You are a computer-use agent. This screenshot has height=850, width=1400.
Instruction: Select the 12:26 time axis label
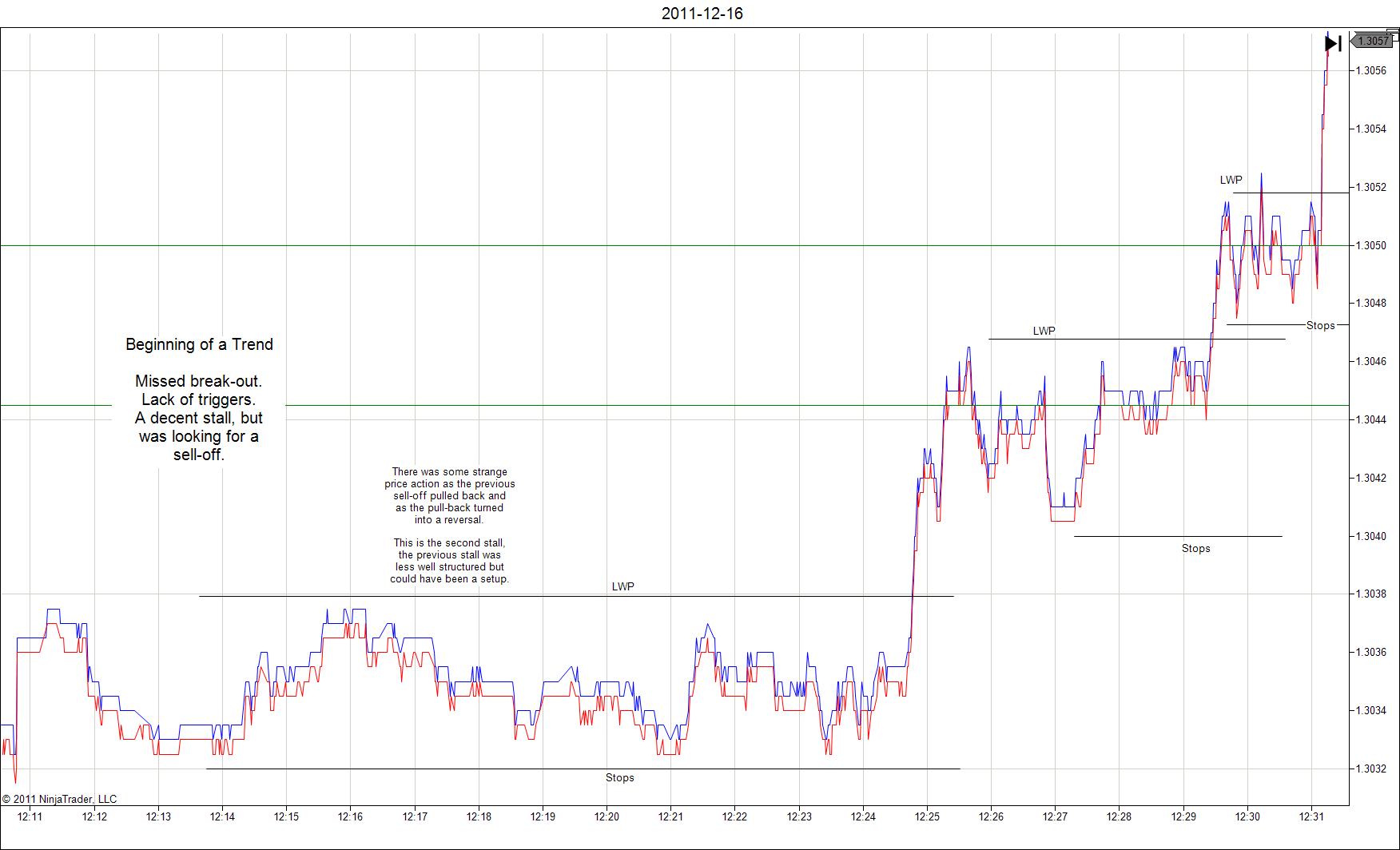tap(991, 816)
